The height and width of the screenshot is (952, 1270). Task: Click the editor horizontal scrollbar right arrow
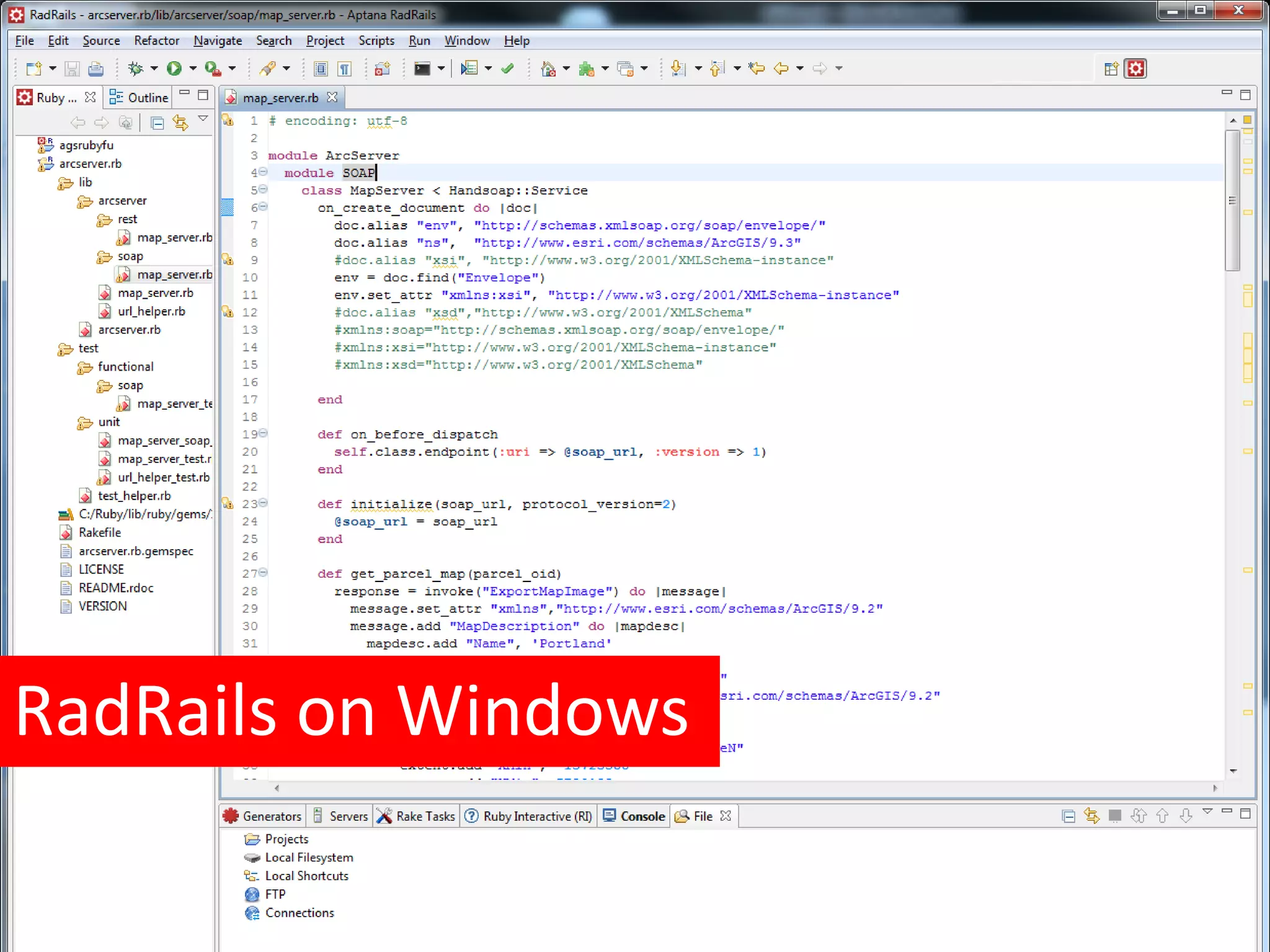[1215, 788]
